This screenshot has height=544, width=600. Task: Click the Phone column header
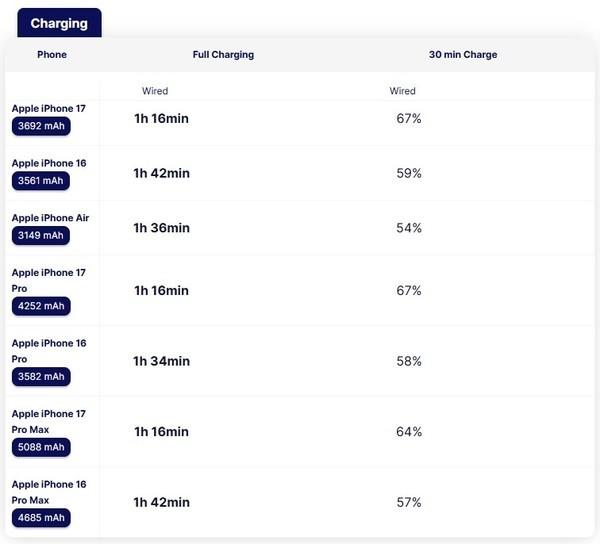click(x=52, y=55)
